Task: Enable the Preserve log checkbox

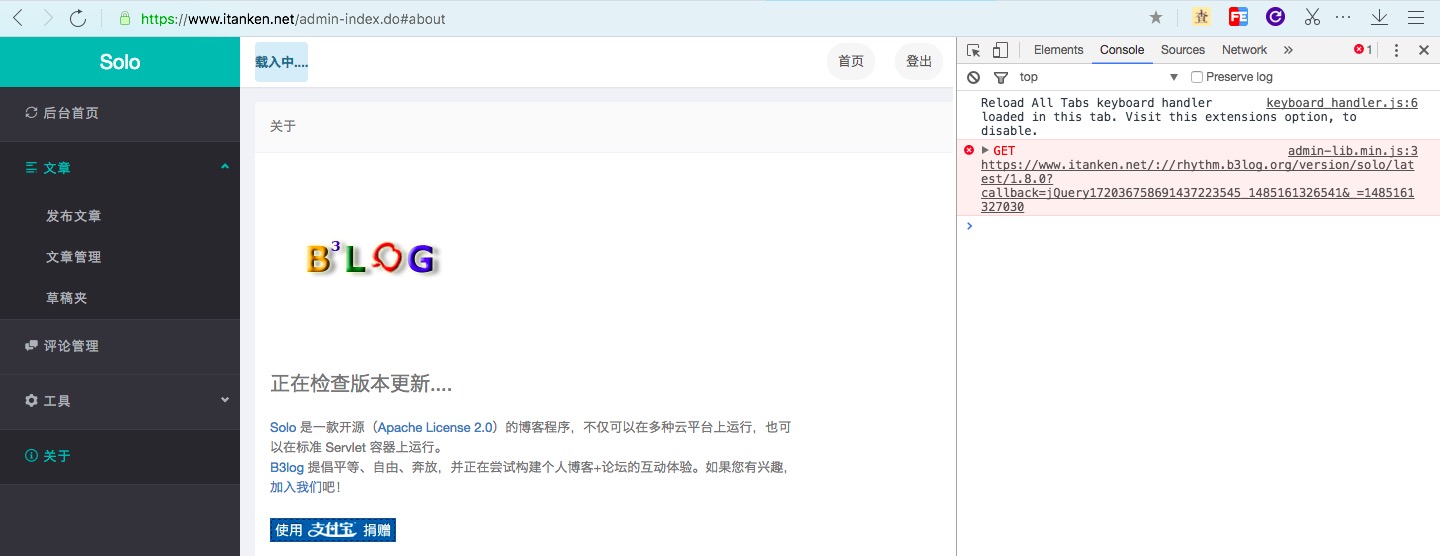Action: [x=1197, y=77]
